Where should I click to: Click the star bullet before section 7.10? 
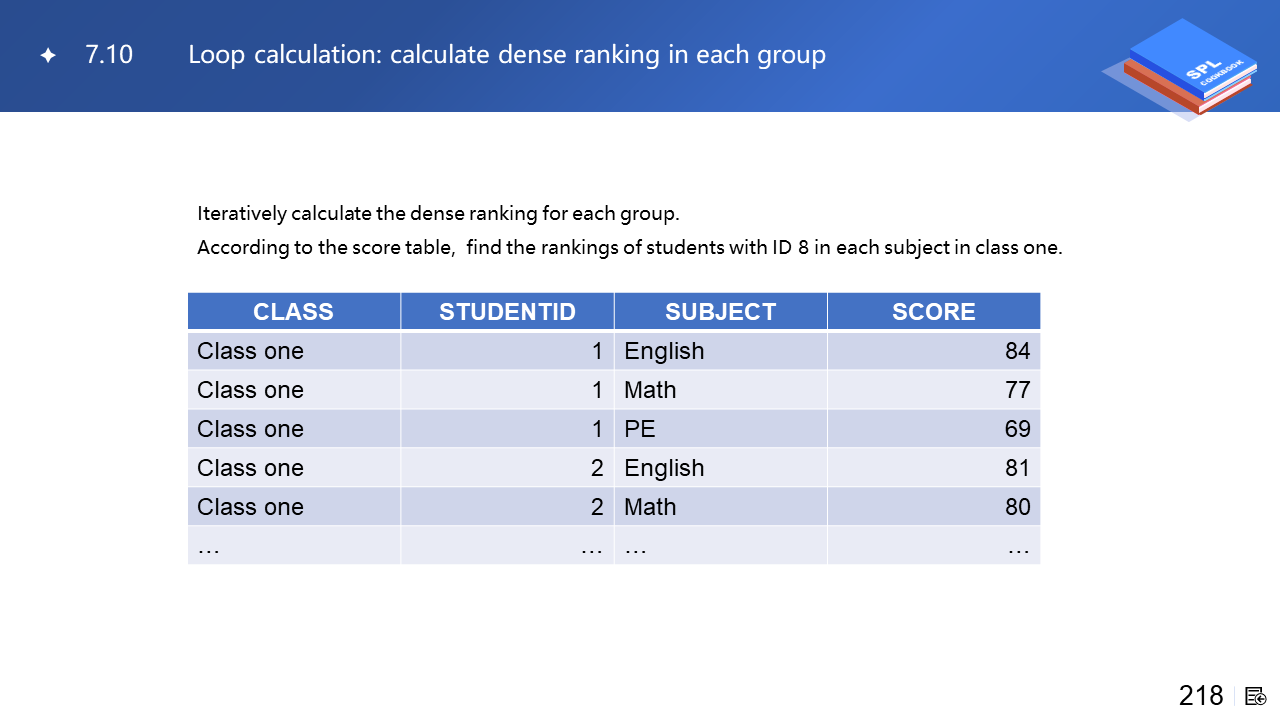tap(48, 56)
